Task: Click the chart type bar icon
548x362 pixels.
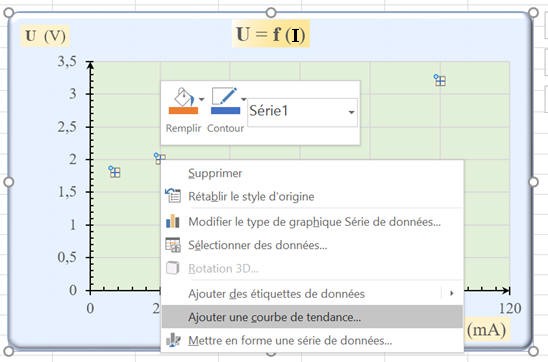Action: (173, 221)
